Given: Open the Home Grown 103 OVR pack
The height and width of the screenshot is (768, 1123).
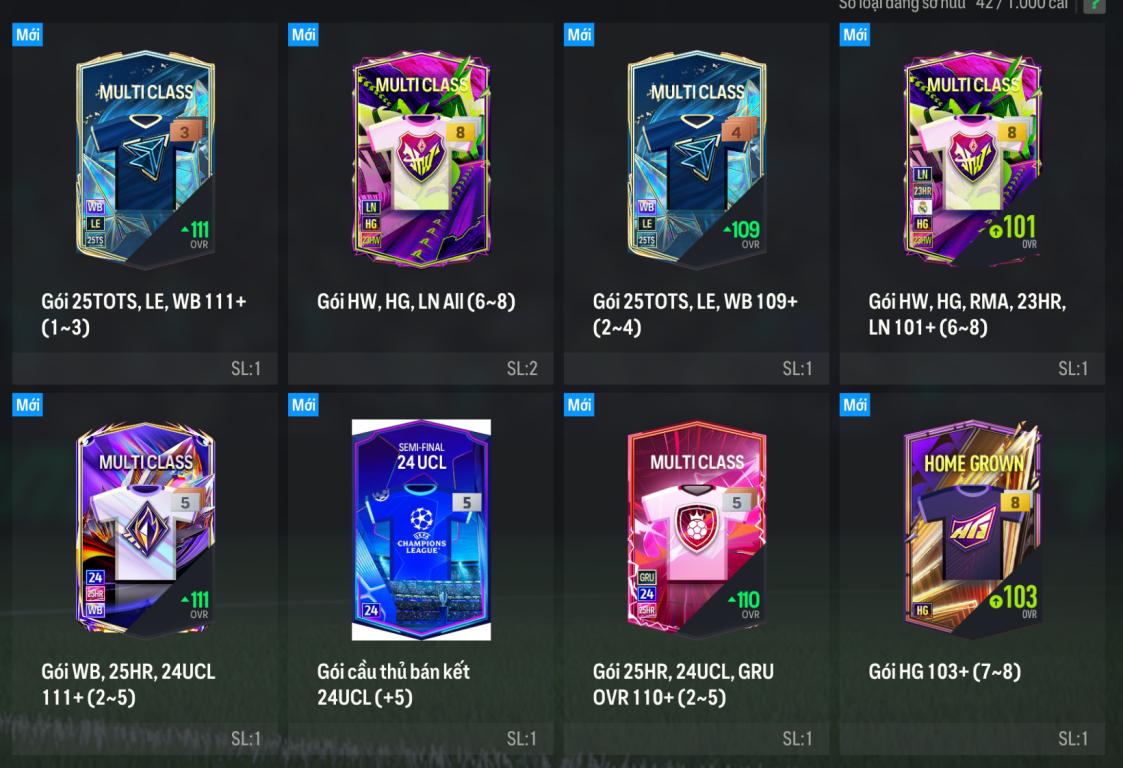Looking at the screenshot, I should (972, 573).
